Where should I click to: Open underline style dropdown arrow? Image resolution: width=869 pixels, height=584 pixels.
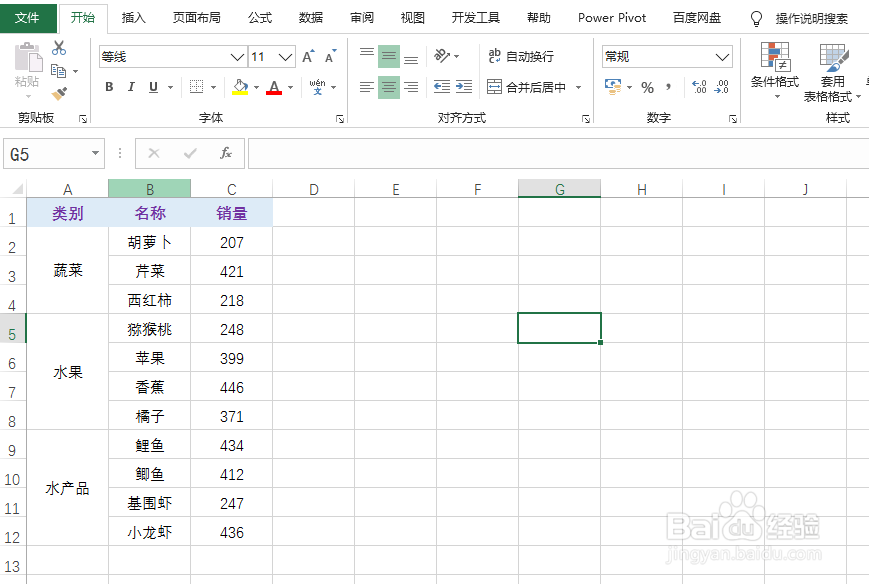[x=170, y=87]
